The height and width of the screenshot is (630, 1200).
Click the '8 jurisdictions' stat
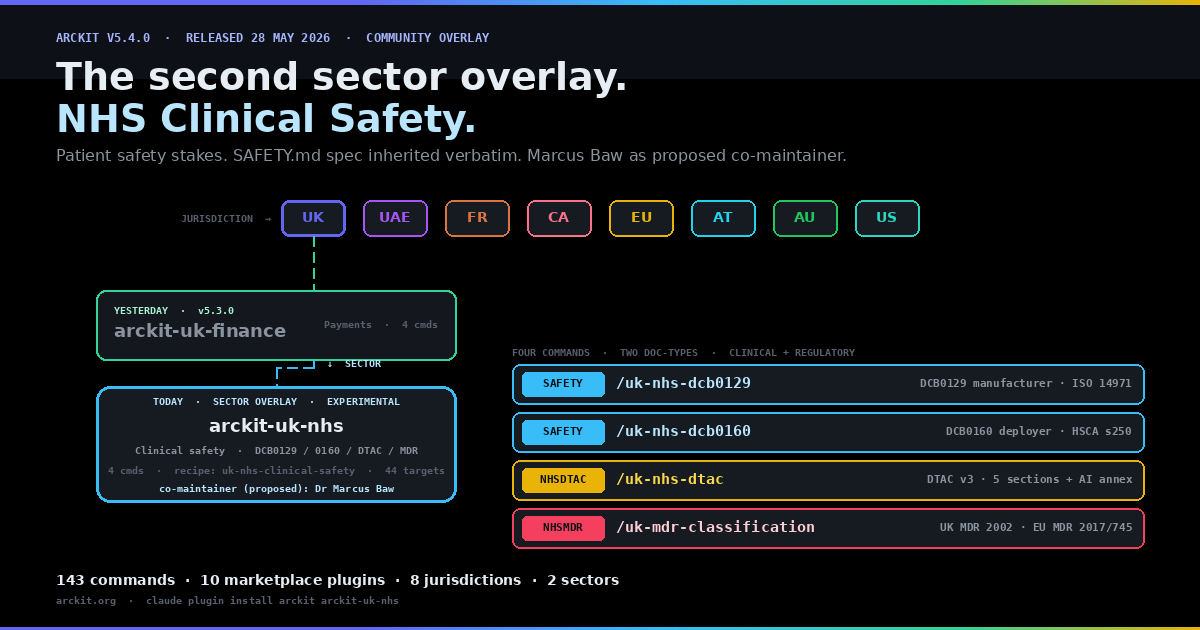pos(465,580)
